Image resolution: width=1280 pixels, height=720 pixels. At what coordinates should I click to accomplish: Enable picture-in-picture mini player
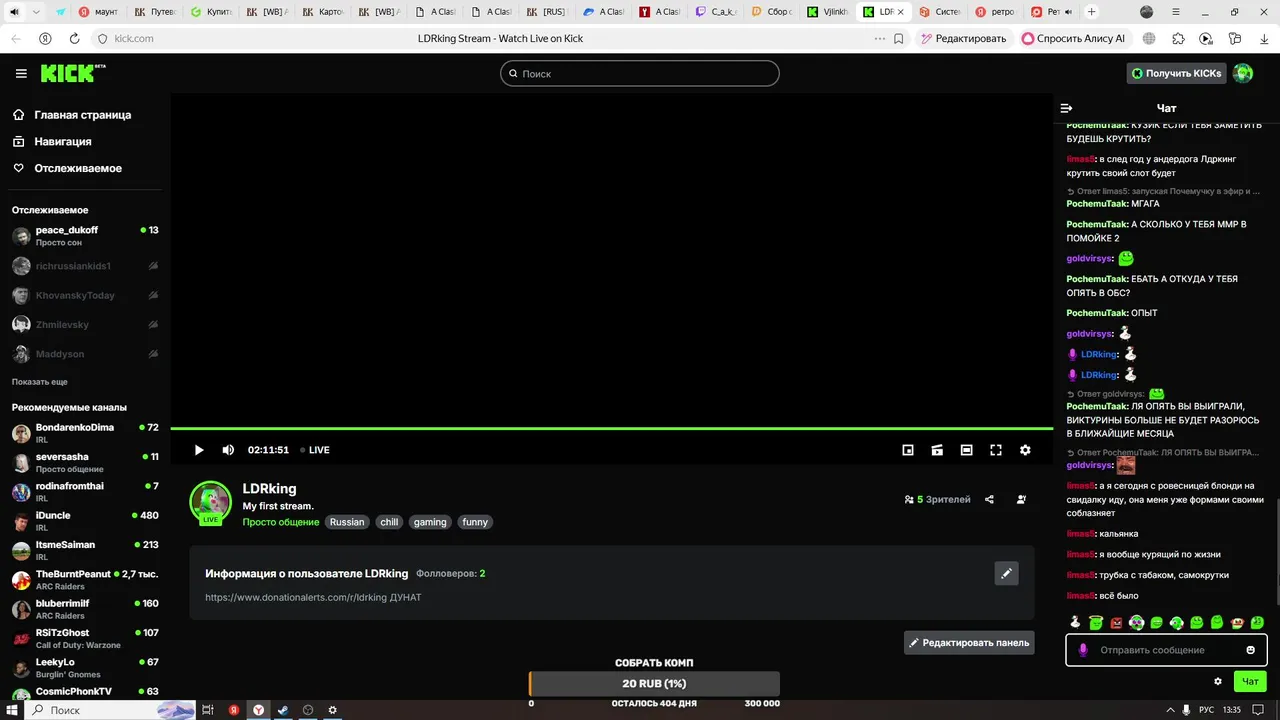[x=908, y=450]
